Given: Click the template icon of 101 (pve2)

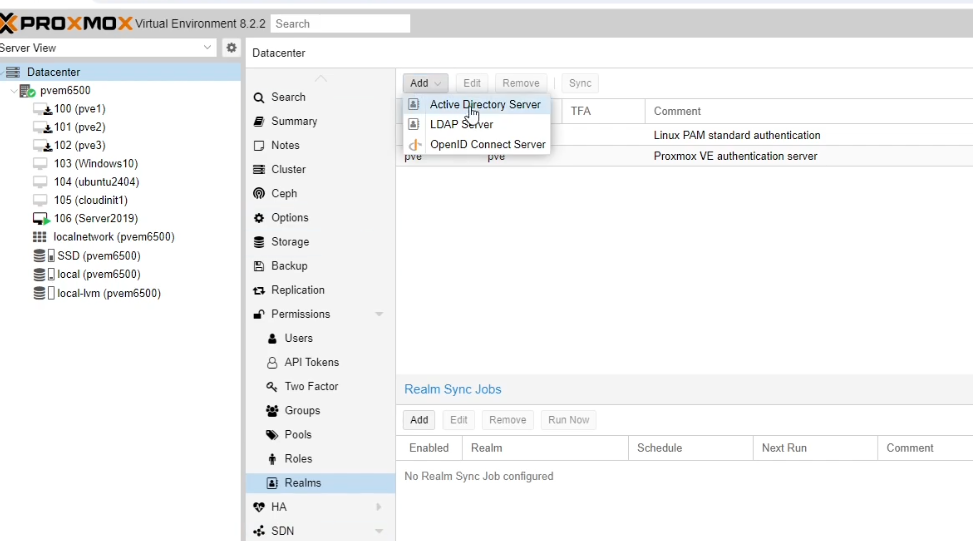Looking at the screenshot, I should (x=42, y=127).
